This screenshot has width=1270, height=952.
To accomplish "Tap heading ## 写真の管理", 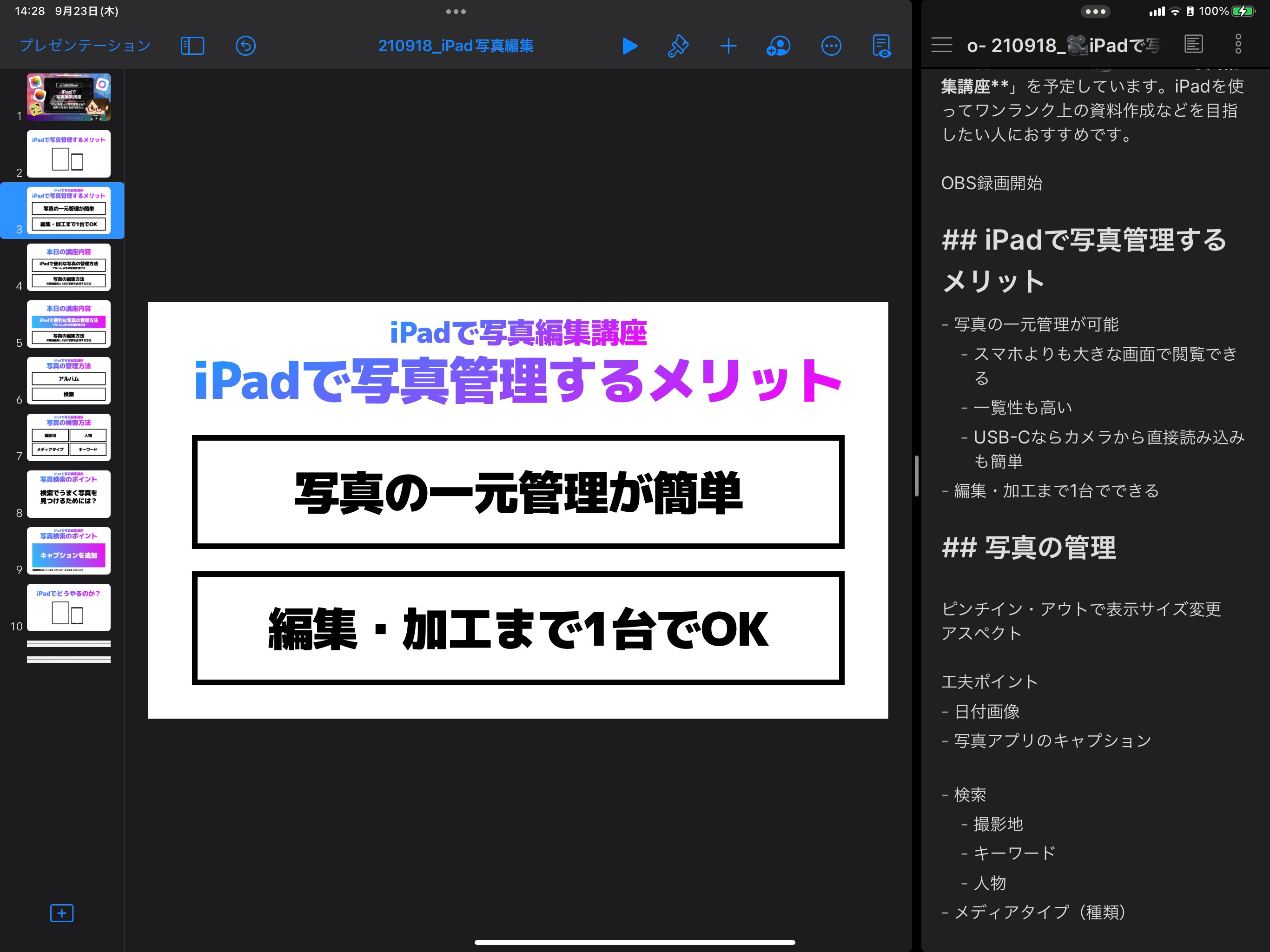I will click(1029, 547).
